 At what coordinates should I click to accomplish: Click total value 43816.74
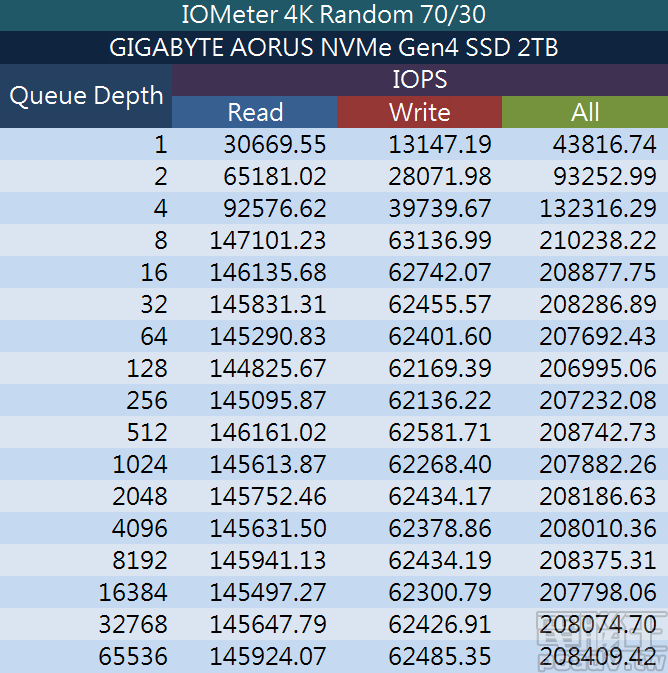tap(604, 144)
